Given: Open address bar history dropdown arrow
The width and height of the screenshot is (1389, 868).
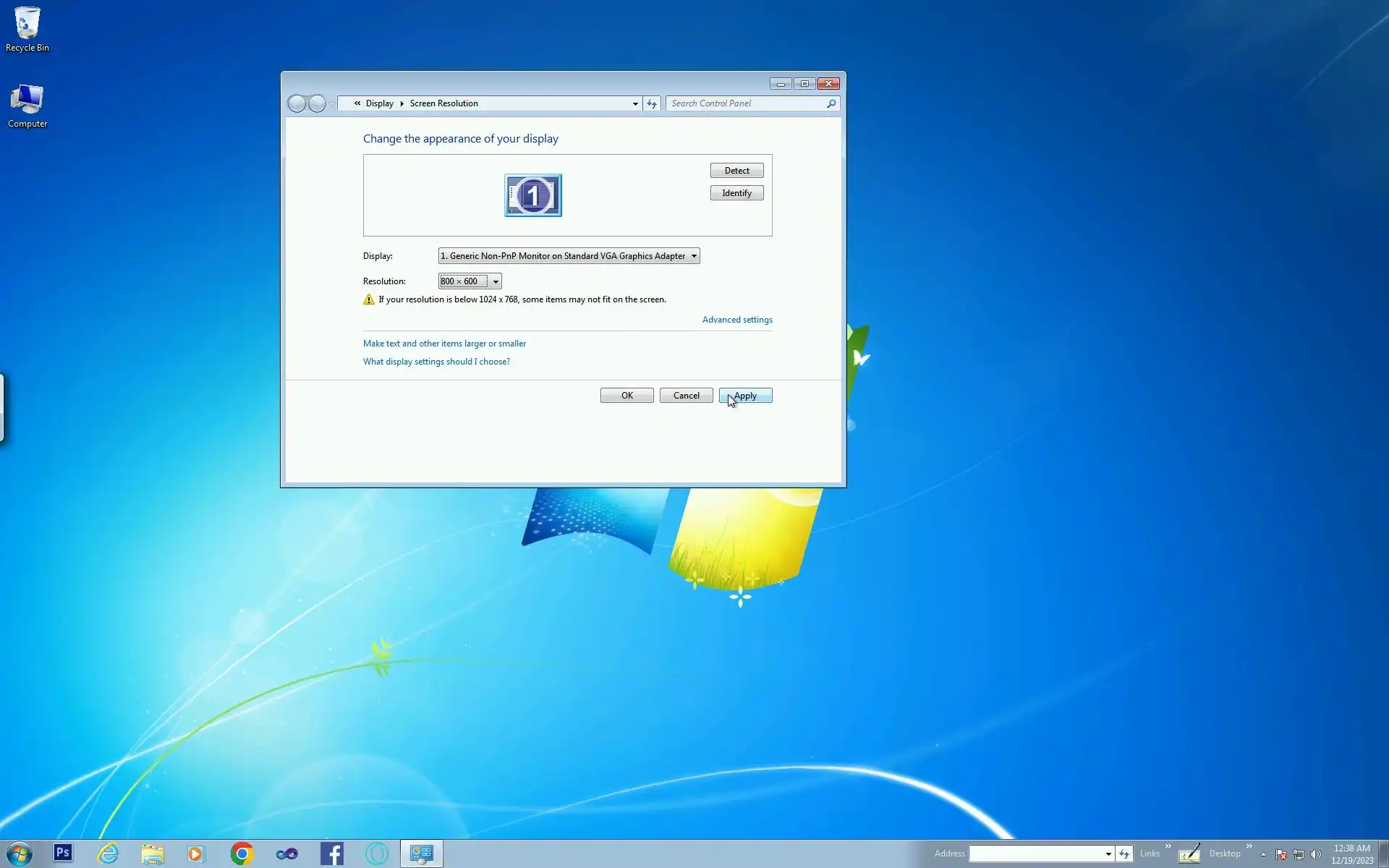Looking at the screenshot, I should point(635,104).
